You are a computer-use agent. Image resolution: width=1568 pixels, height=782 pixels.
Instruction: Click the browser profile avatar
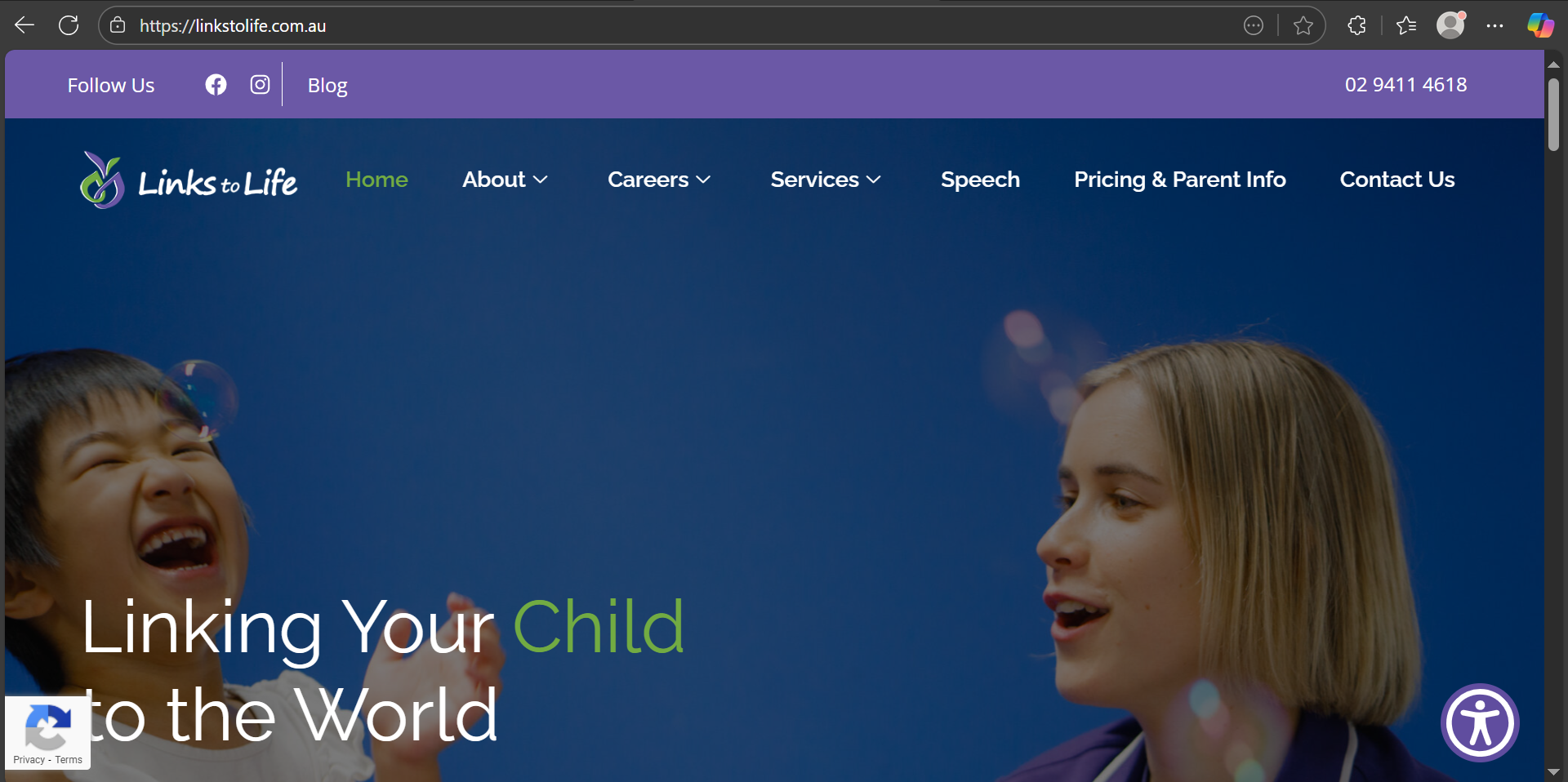1451,25
